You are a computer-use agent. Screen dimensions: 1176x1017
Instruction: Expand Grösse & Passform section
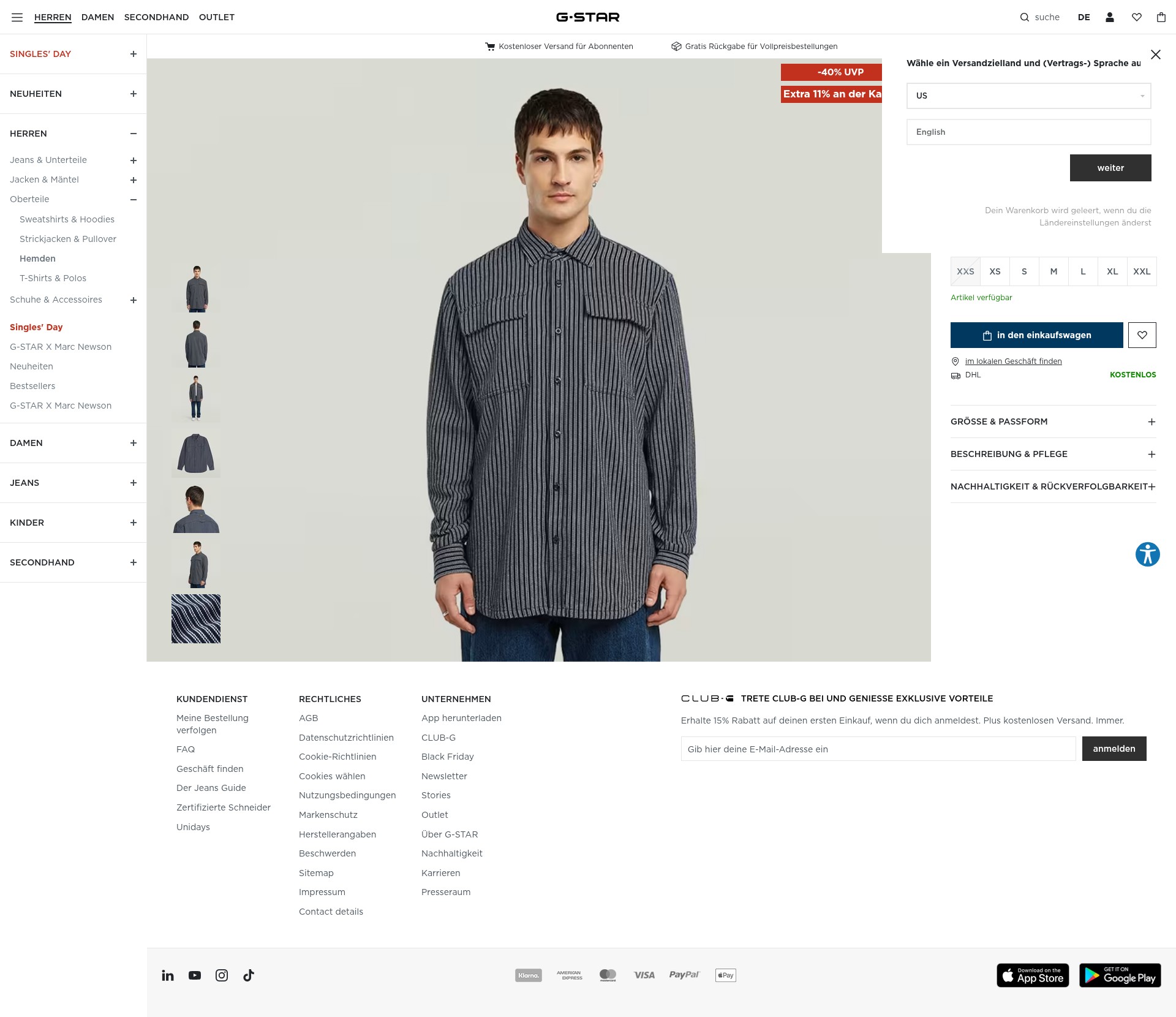coord(1053,422)
